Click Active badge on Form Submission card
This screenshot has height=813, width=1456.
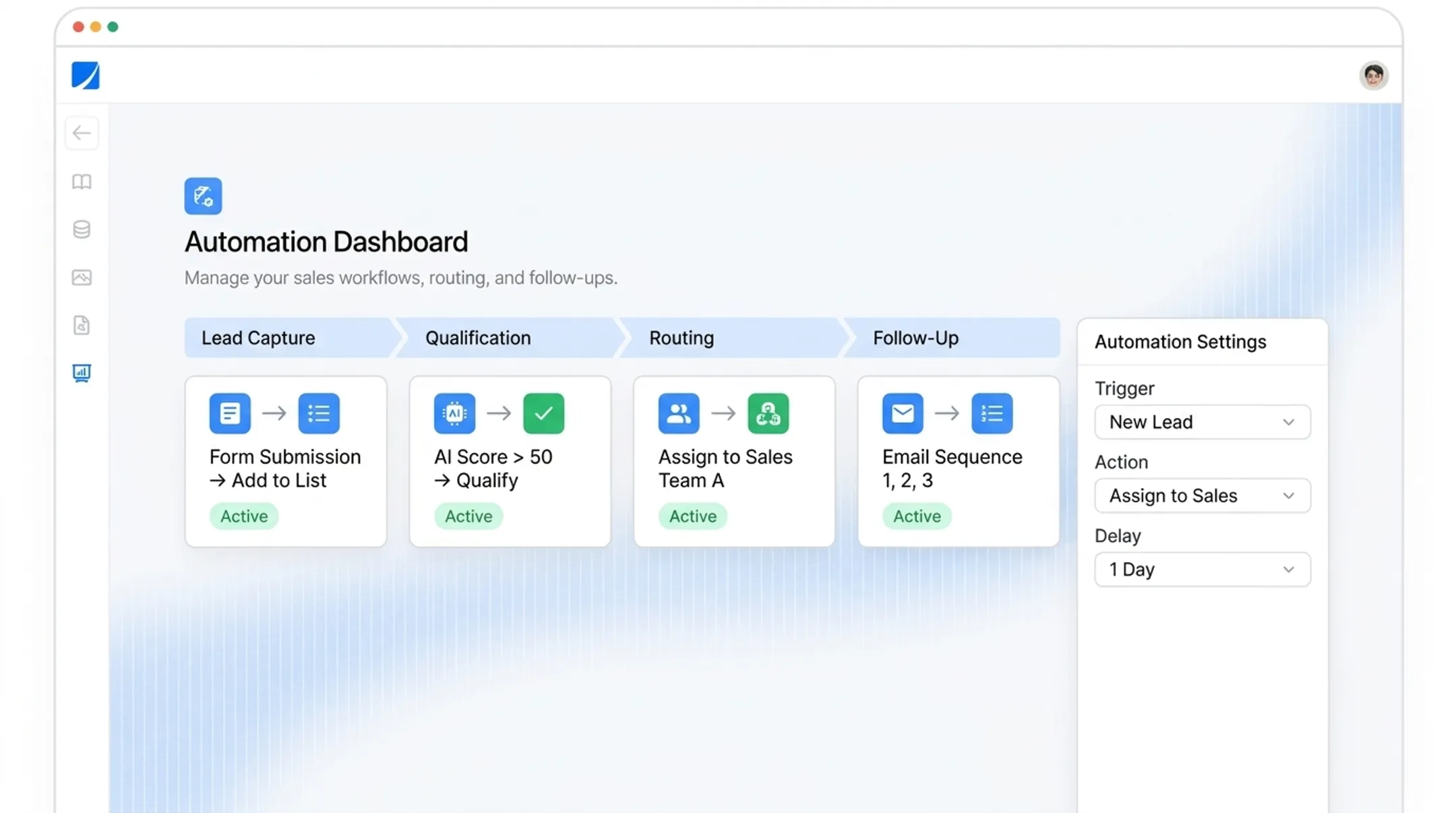[x=244, y=516]
